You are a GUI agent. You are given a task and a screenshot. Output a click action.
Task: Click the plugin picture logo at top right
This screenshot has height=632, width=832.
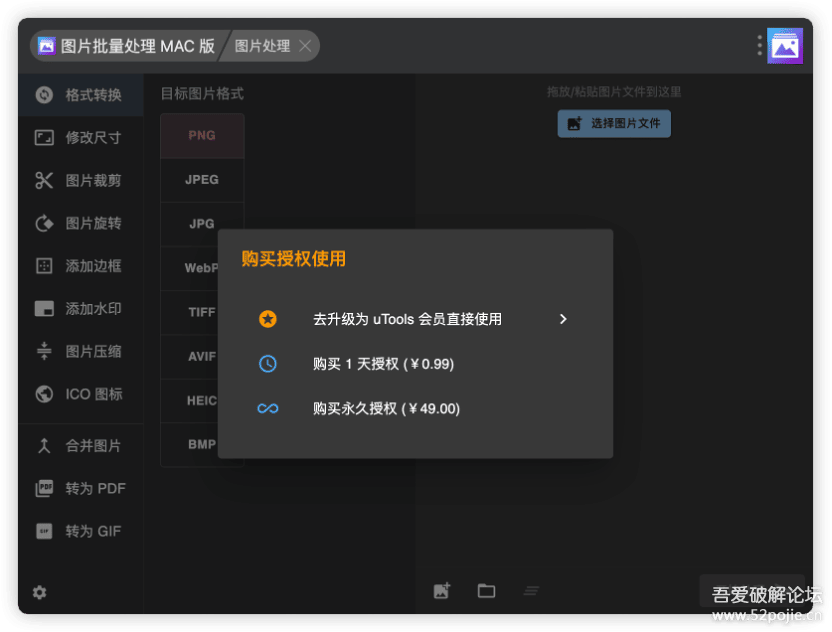785,46
